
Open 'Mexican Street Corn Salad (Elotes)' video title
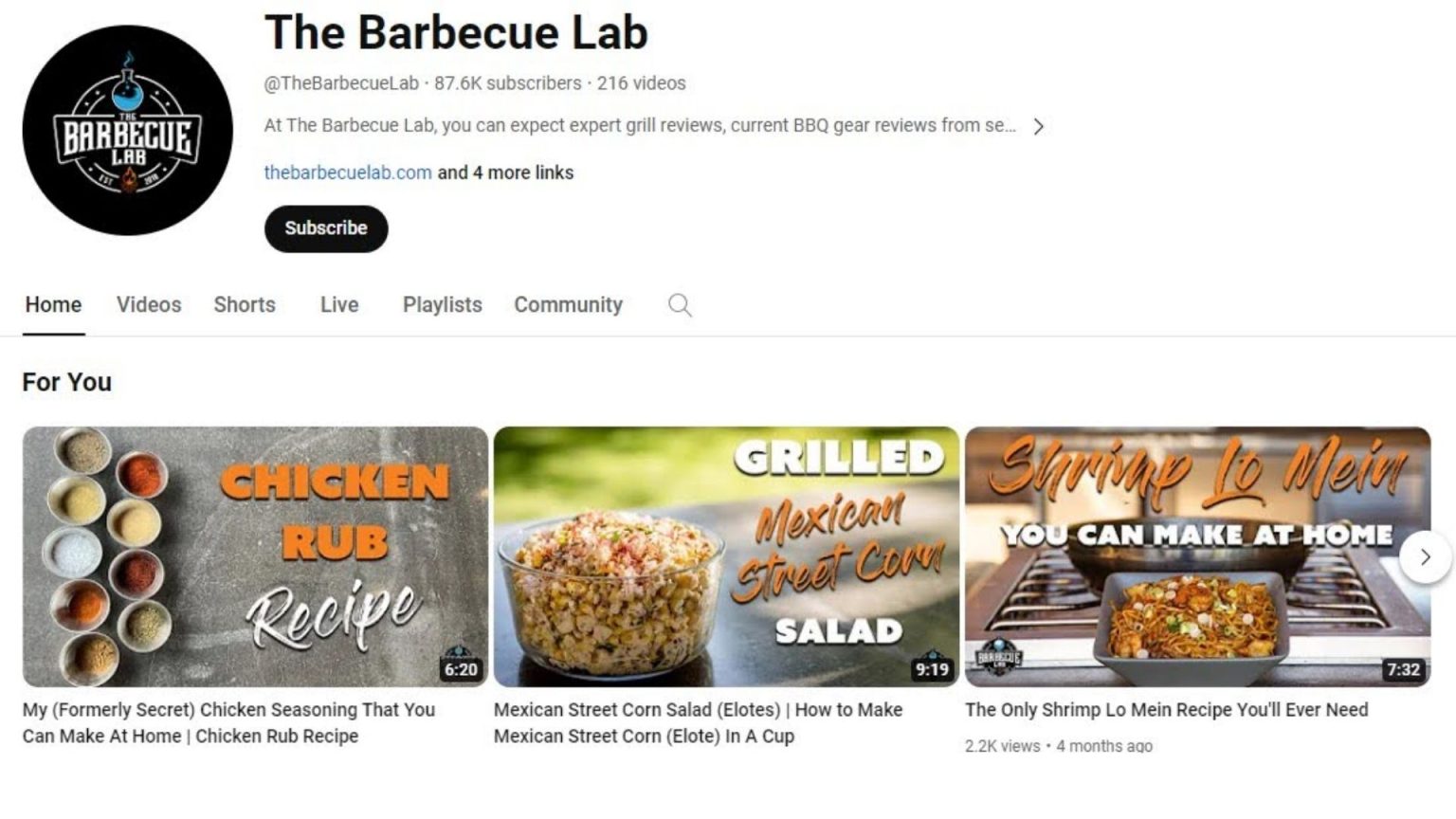click(x=698, y=722)
